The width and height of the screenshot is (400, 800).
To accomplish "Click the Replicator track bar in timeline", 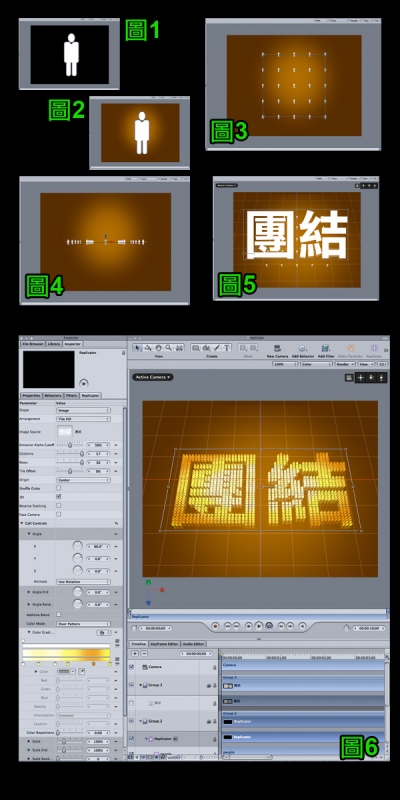I will tap(304, 737).
